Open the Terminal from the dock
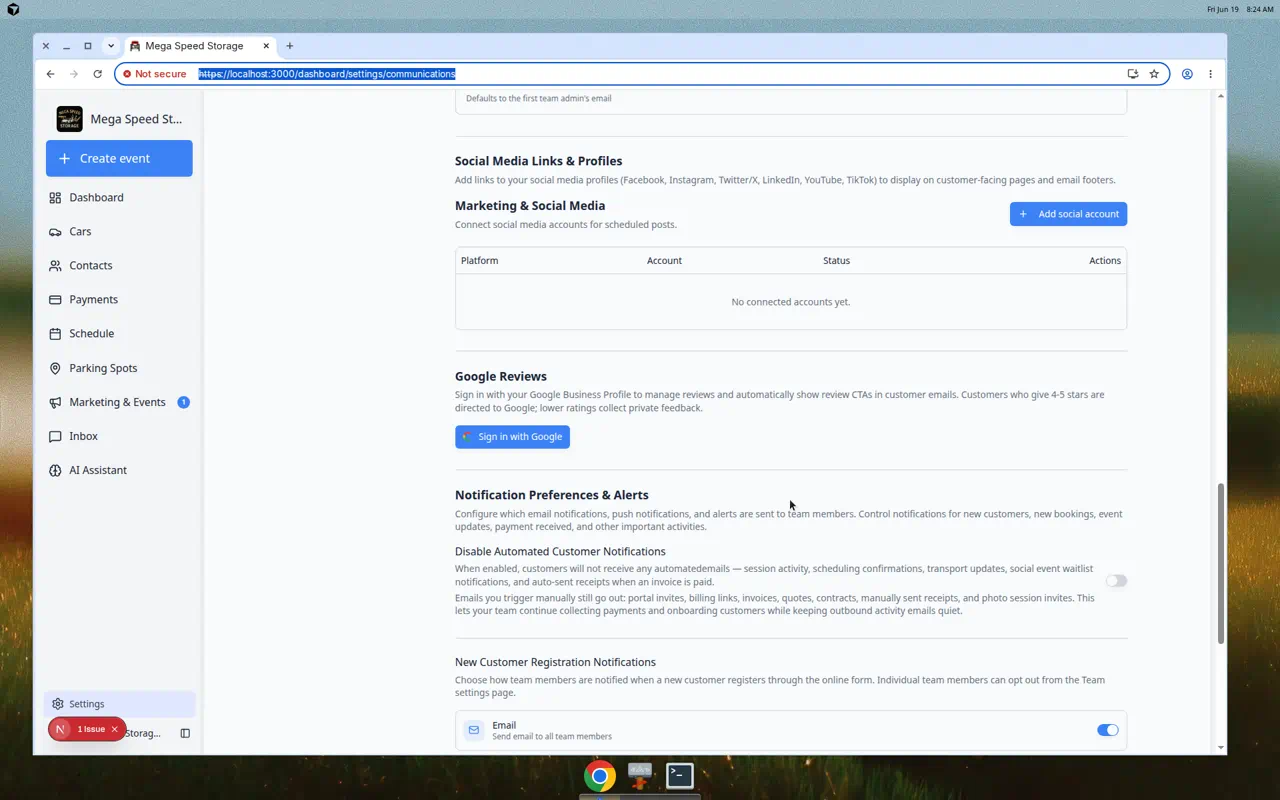 coord(680,775)
